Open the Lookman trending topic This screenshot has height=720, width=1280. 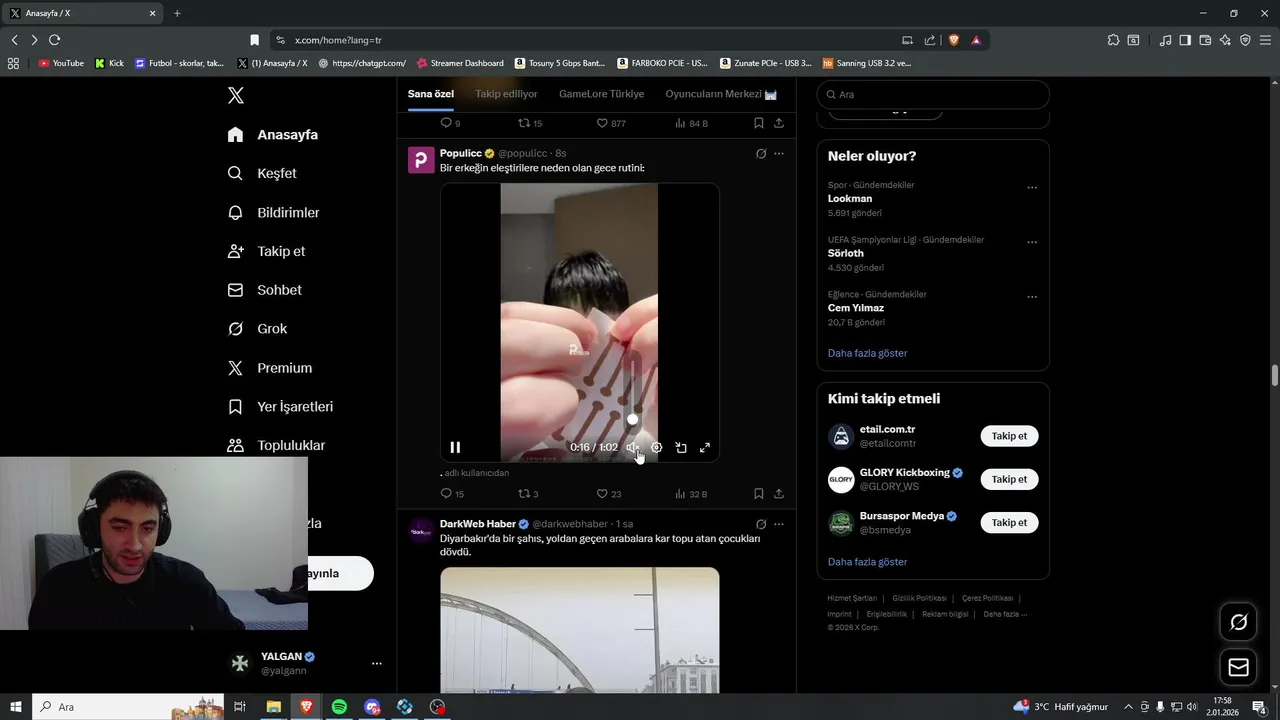click(850, 199)
